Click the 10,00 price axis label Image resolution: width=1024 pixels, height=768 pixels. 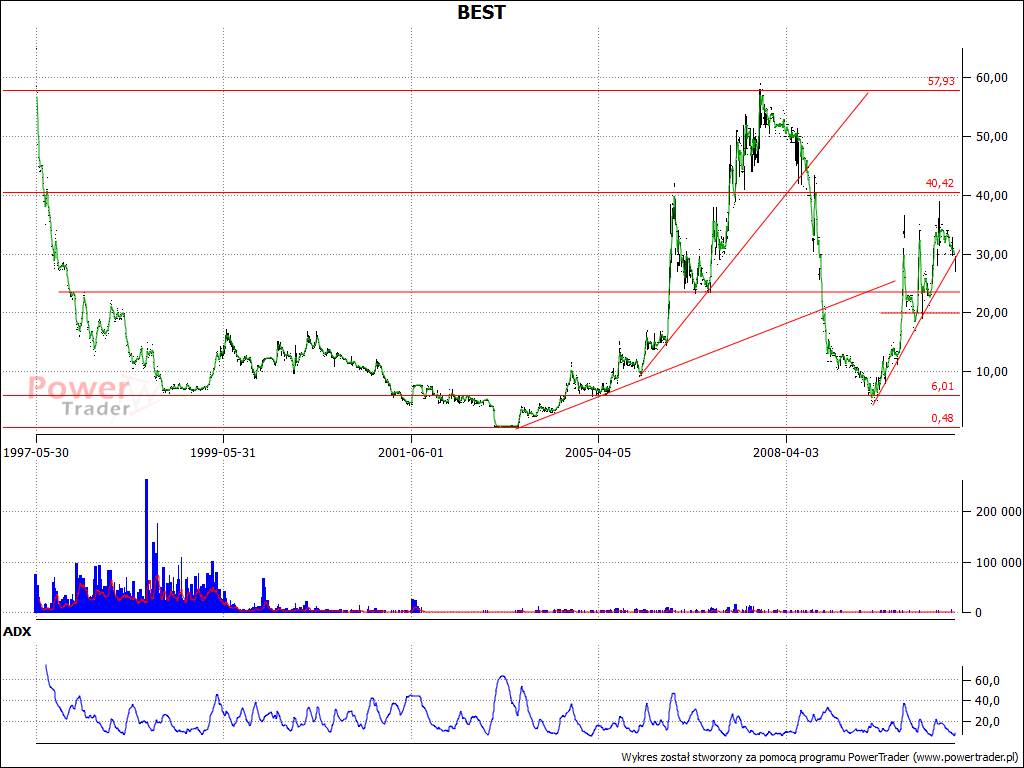(991, 372)
